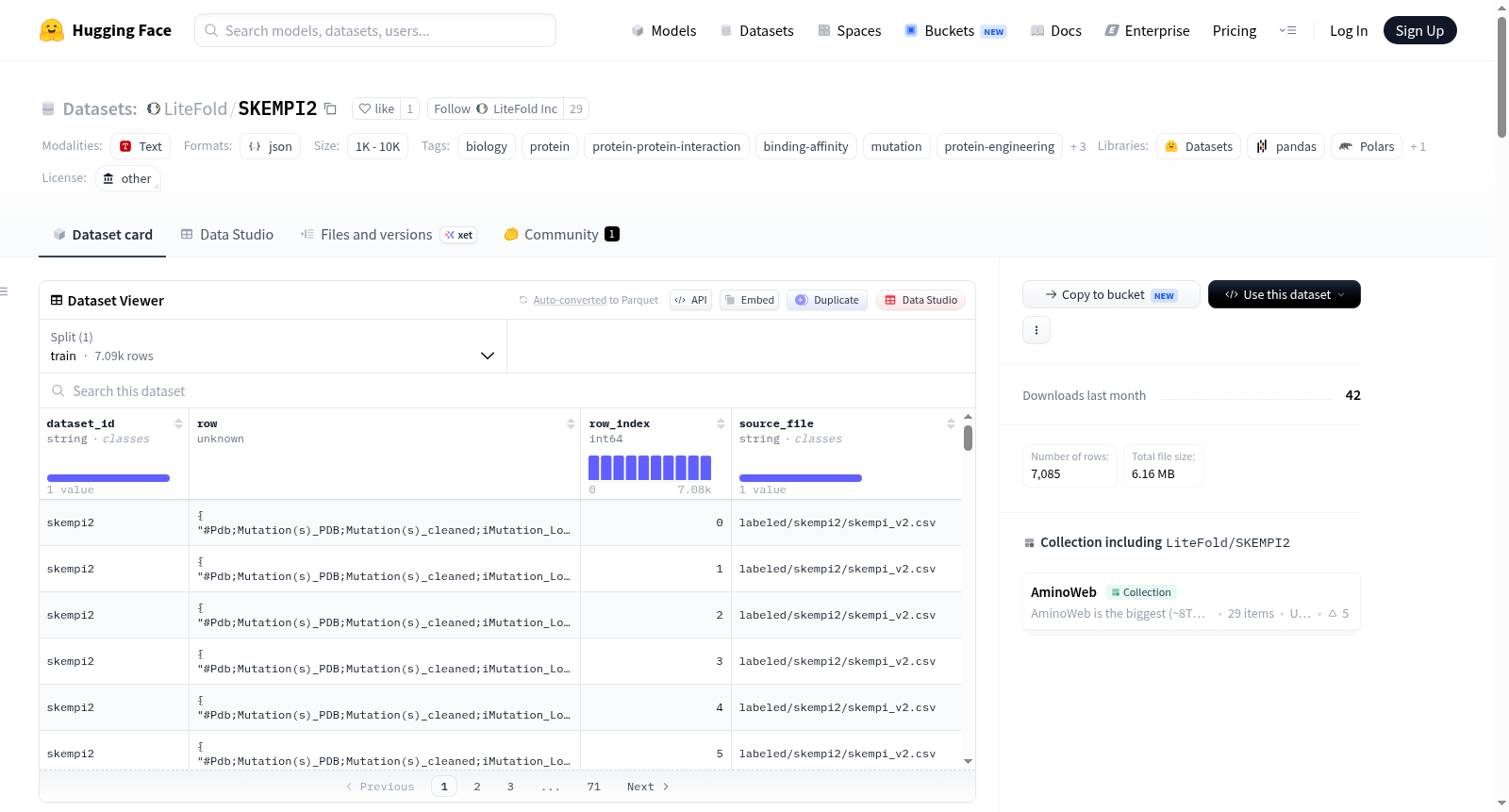Follow LiteFold Inc
The height and width of the screenshot is (812, 1509).
click(x=495, y=108)
